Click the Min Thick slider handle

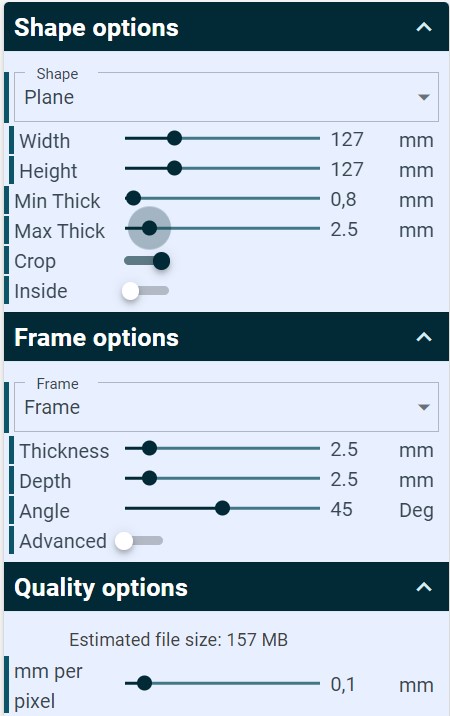pos(133,198)
